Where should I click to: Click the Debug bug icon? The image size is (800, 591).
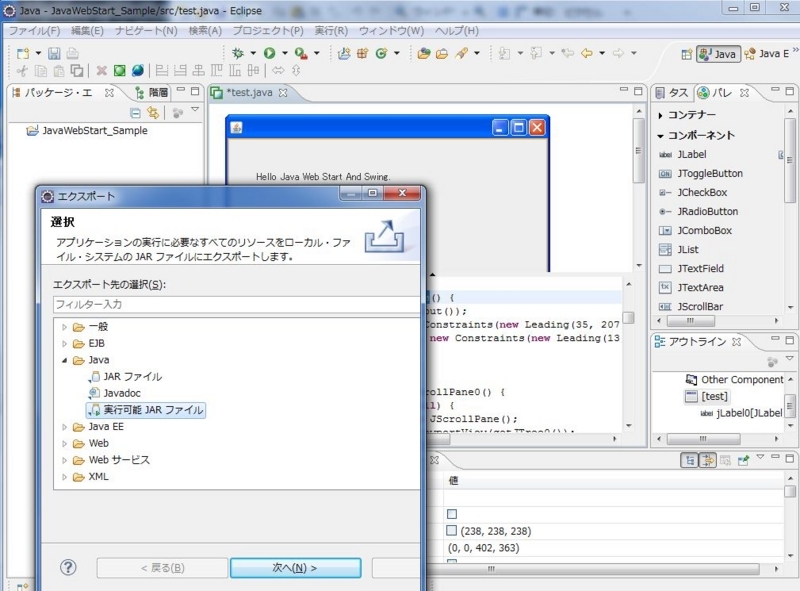click(238, 53)
